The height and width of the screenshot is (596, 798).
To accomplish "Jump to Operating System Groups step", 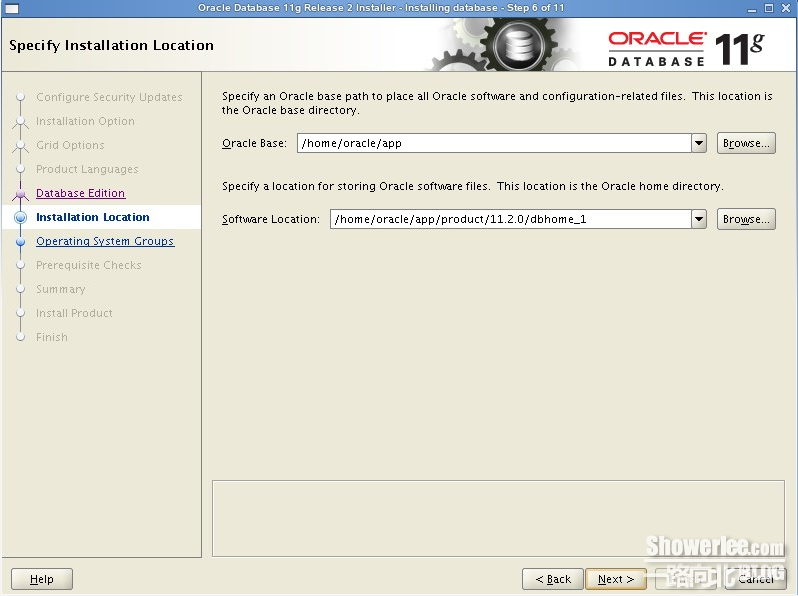I will [x=105, y=242].
